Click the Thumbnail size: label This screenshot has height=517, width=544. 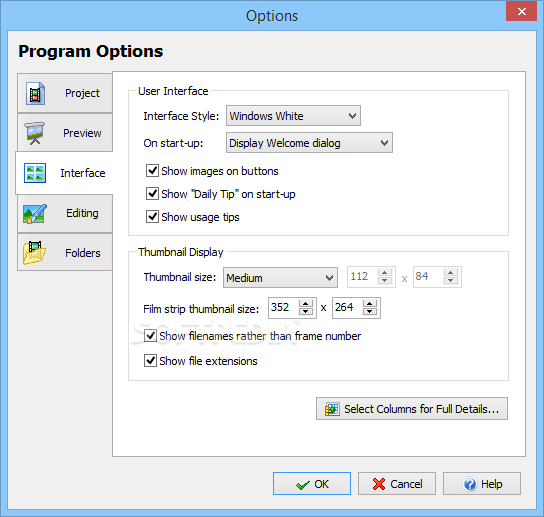tap(180, 277)
